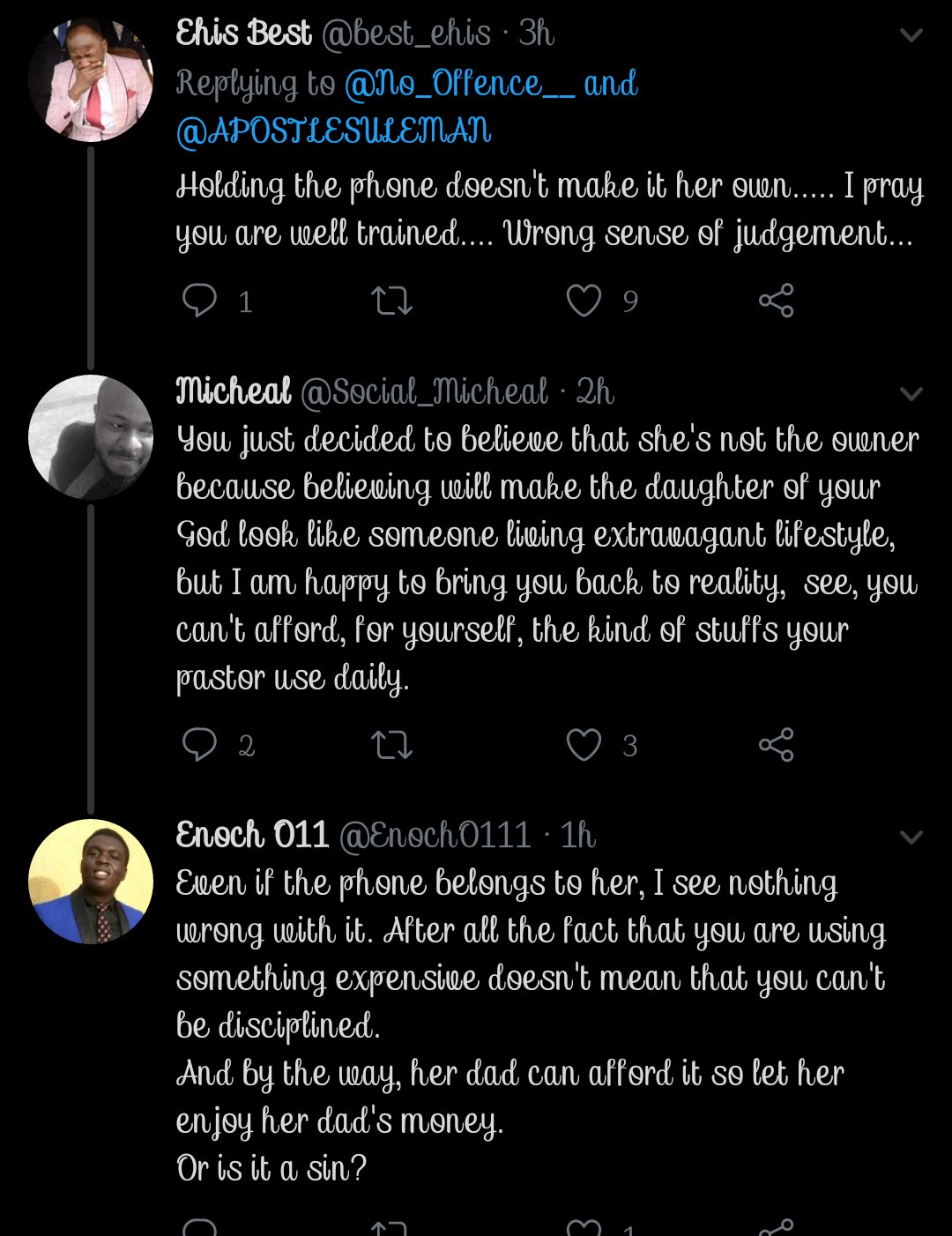
Task: Open the chevron menu on Enoch 011's tweet
Action: click(x=911, y=837)
